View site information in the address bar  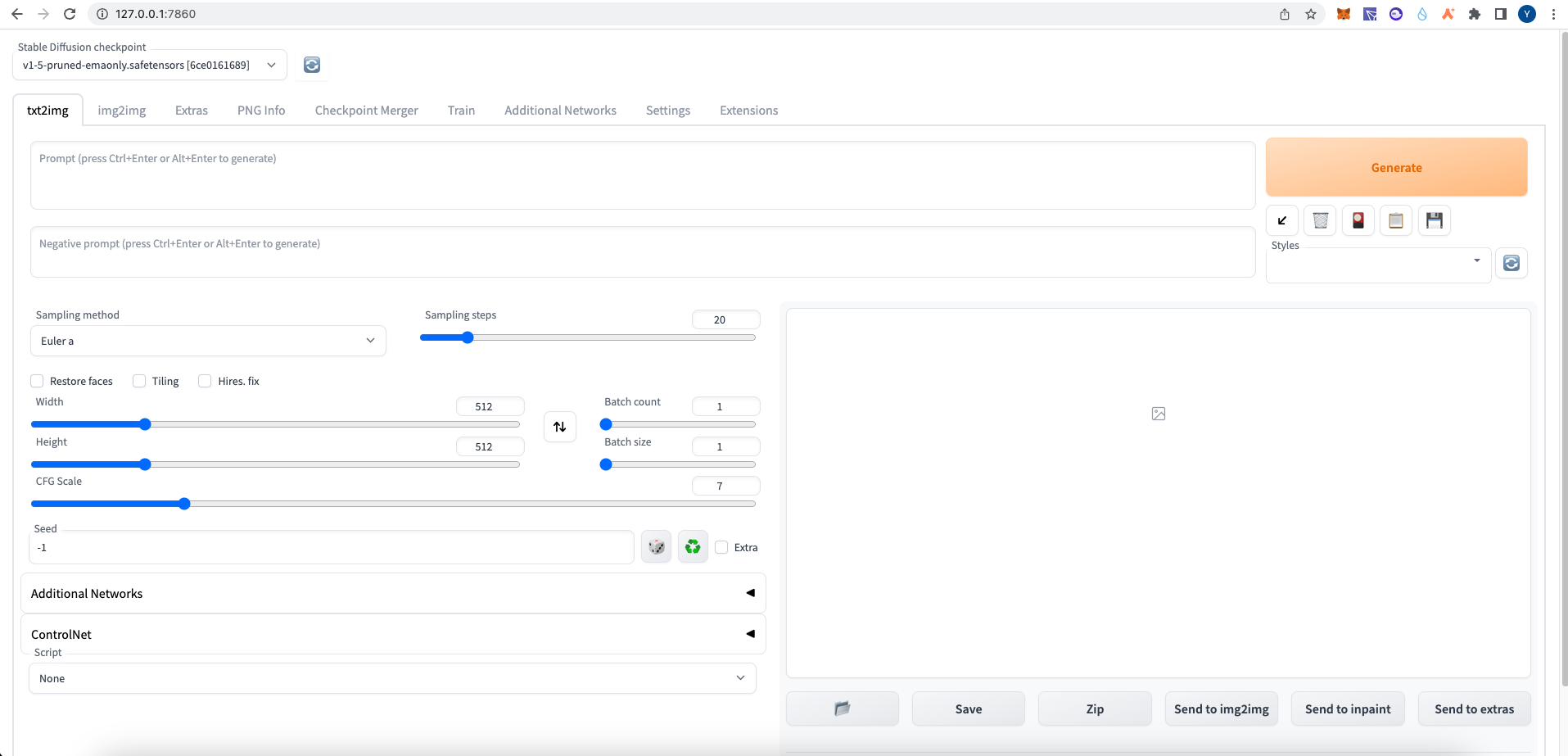[102, 14]
